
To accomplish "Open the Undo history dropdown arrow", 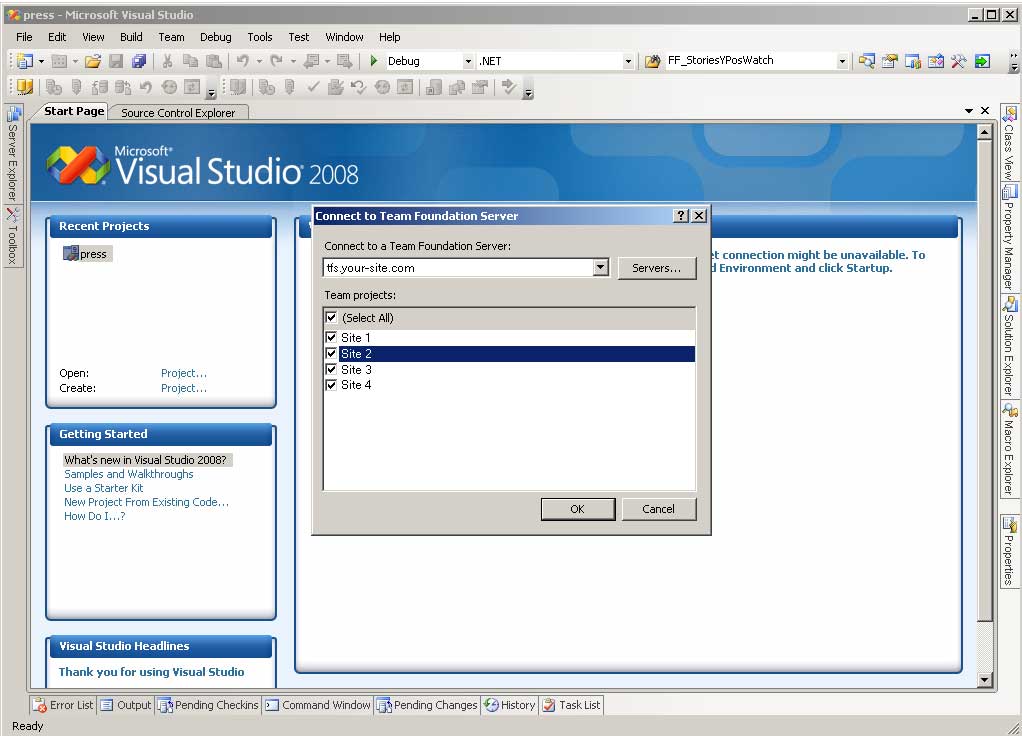I will click(x=259, y=61).
